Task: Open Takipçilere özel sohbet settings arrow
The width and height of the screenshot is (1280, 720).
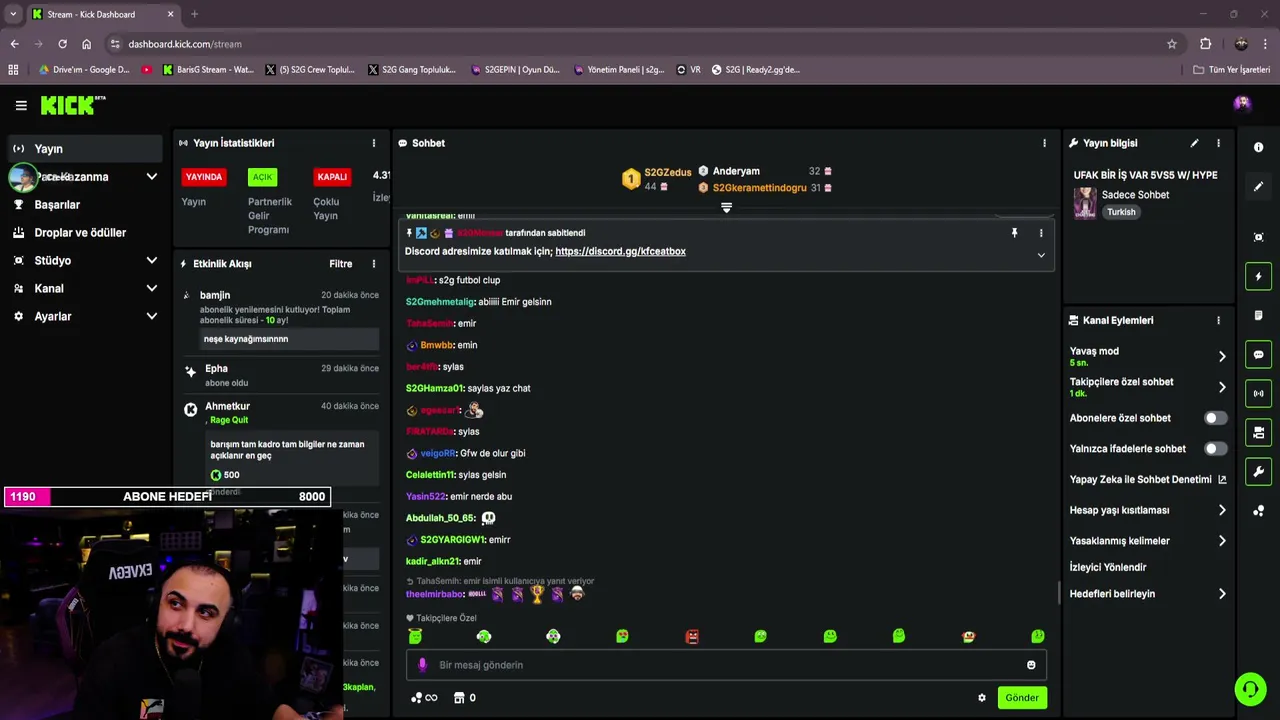Action: coord(1222,387)
